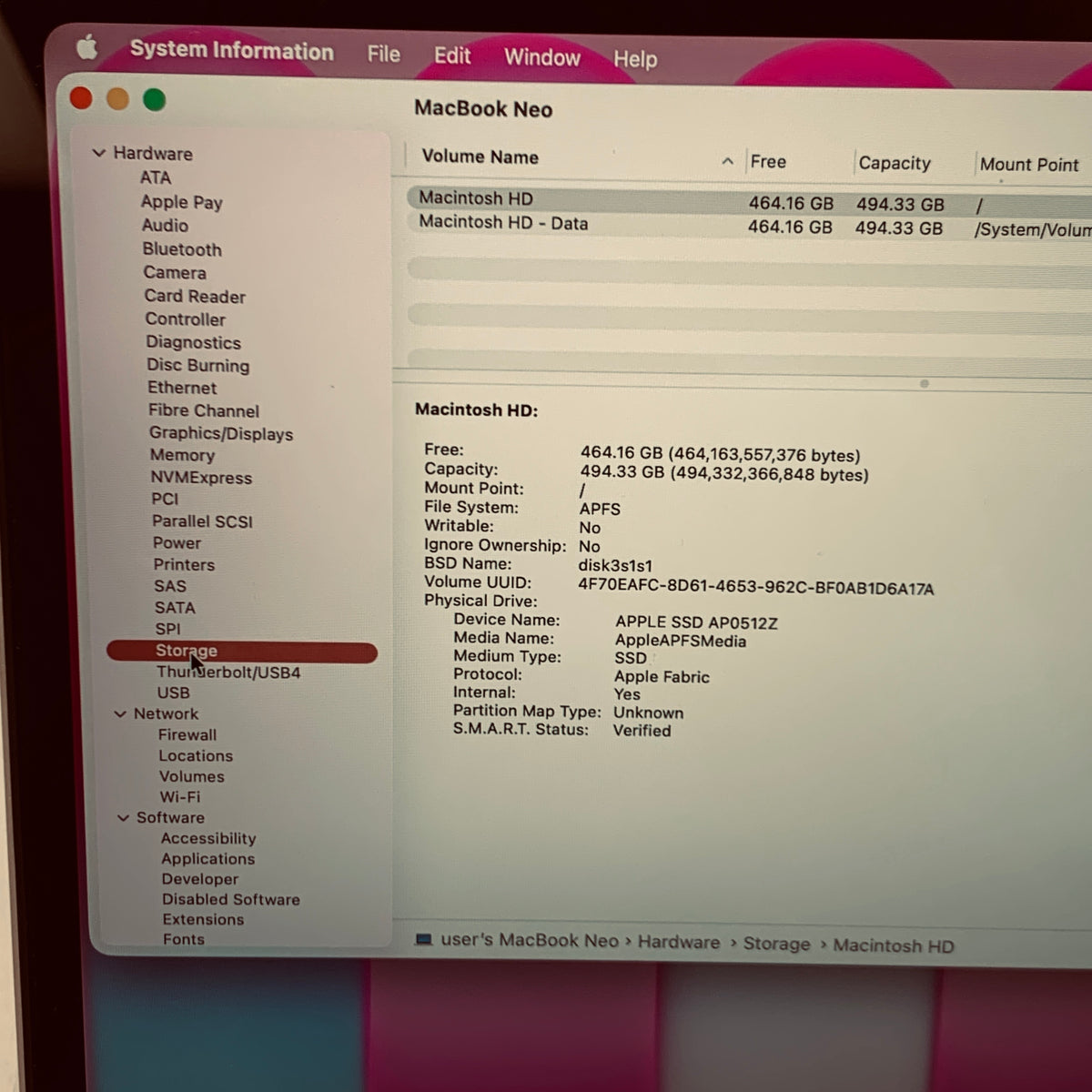Open the Apple menu
The width and height of the screenshot is (1092, 1092).
tap(86, 45)
